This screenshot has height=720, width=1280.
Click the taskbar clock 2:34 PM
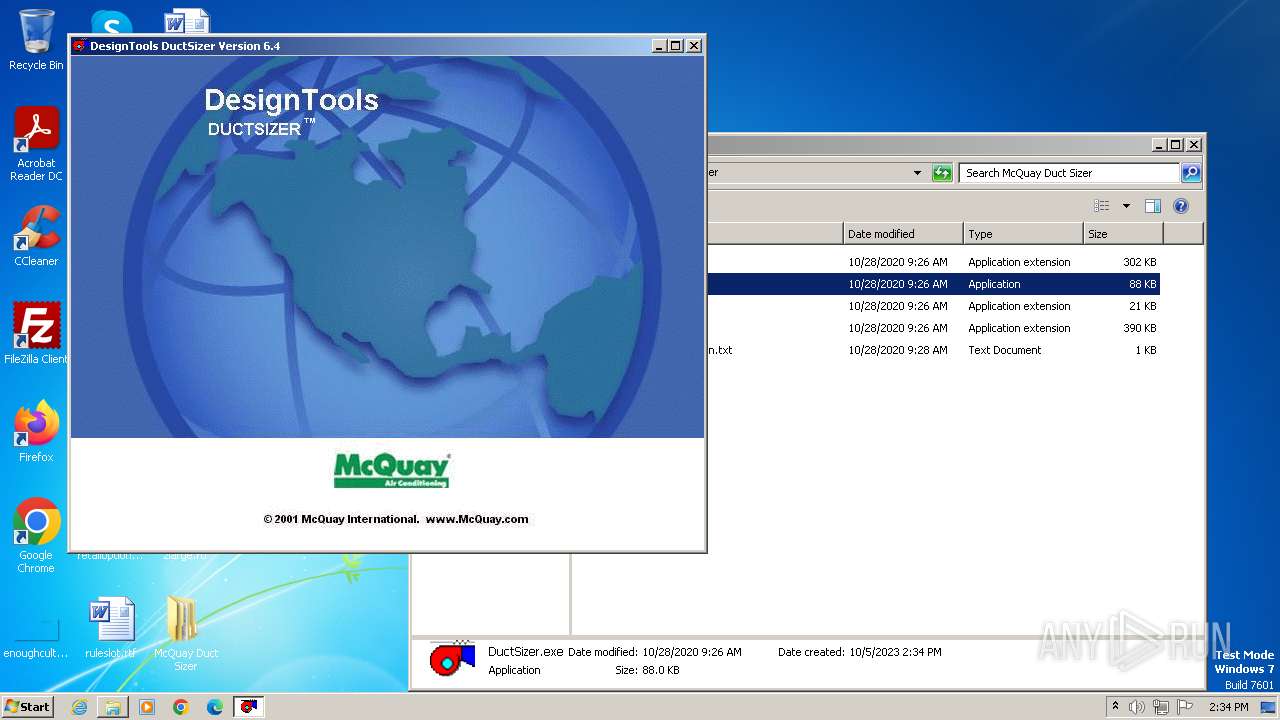1228,707
